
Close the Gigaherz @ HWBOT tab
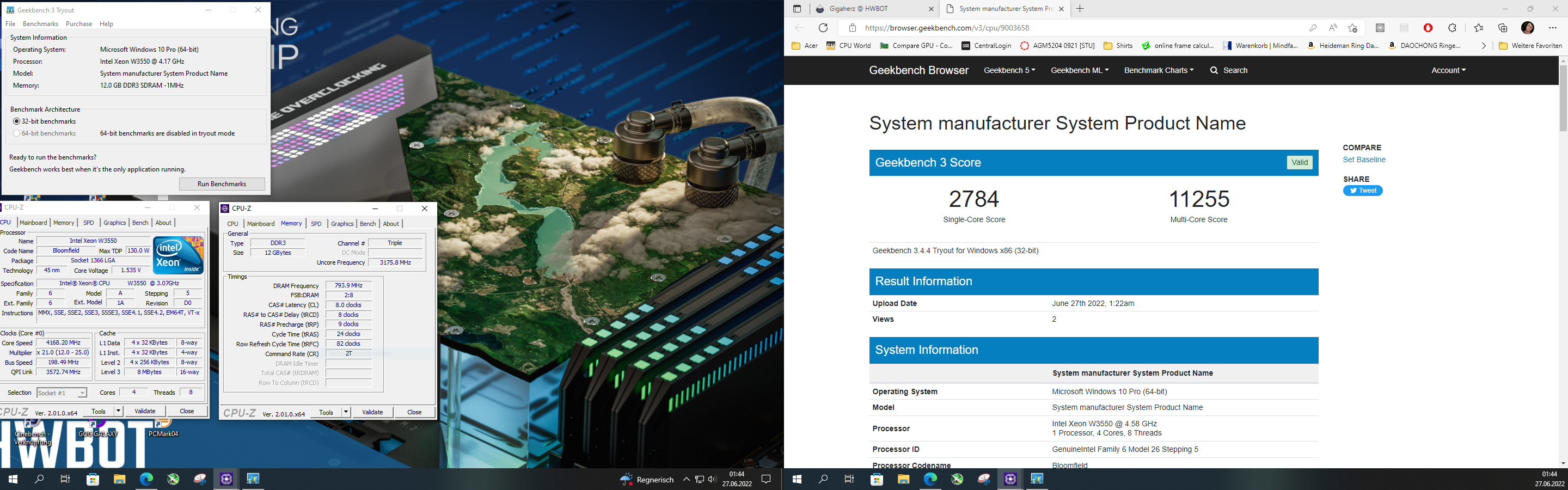[x=930, y=9]
